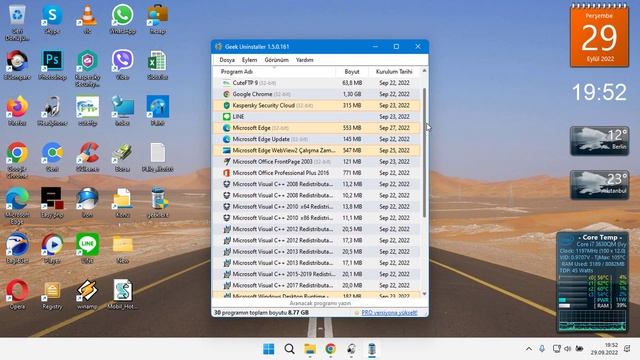Image resolution: width=640 pixels, height=360 pixels.
Task: Open the WhatsApp desktop shortcut
Action: [122, 19]
